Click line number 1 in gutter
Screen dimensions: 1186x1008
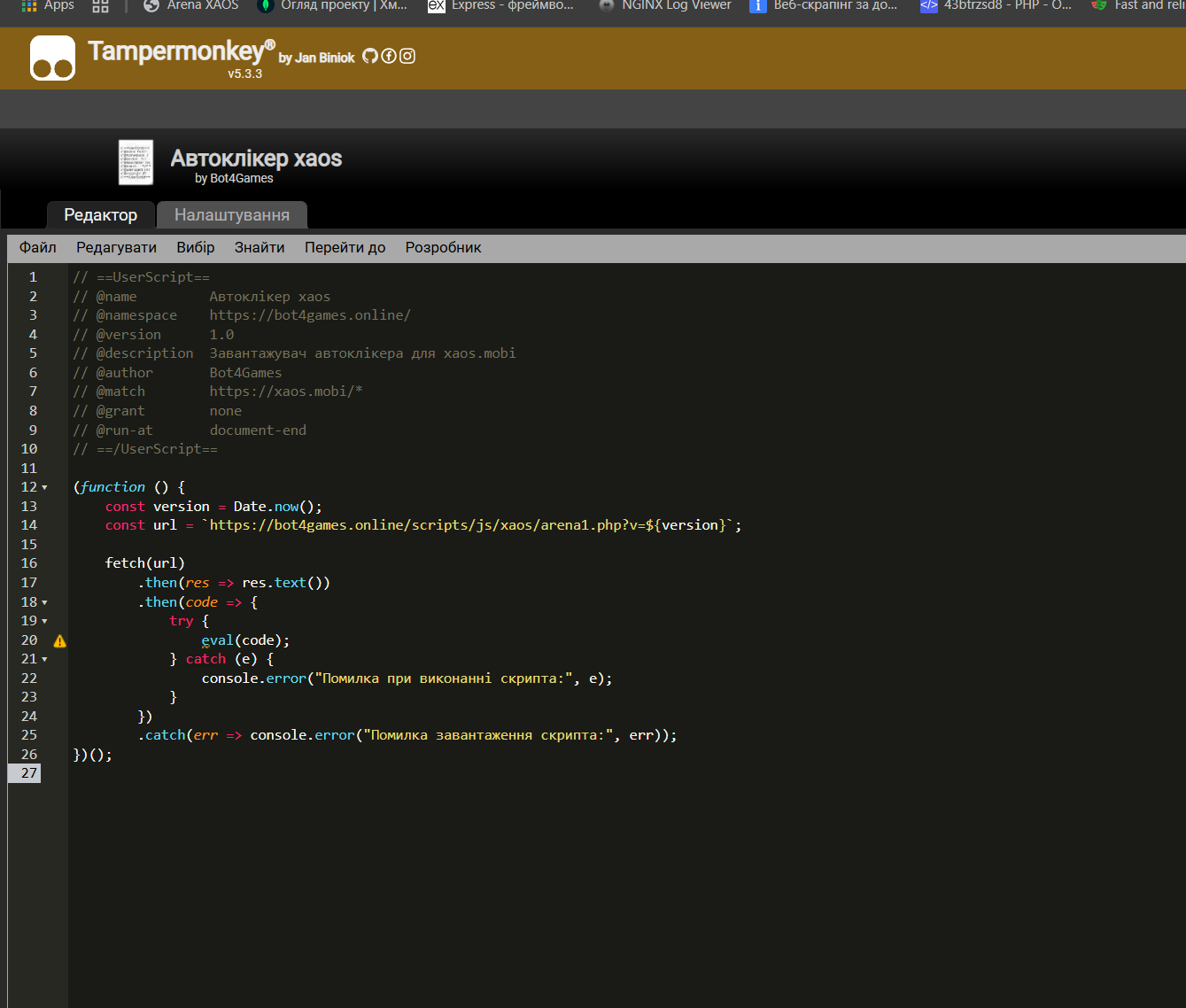tap(33, 277)
